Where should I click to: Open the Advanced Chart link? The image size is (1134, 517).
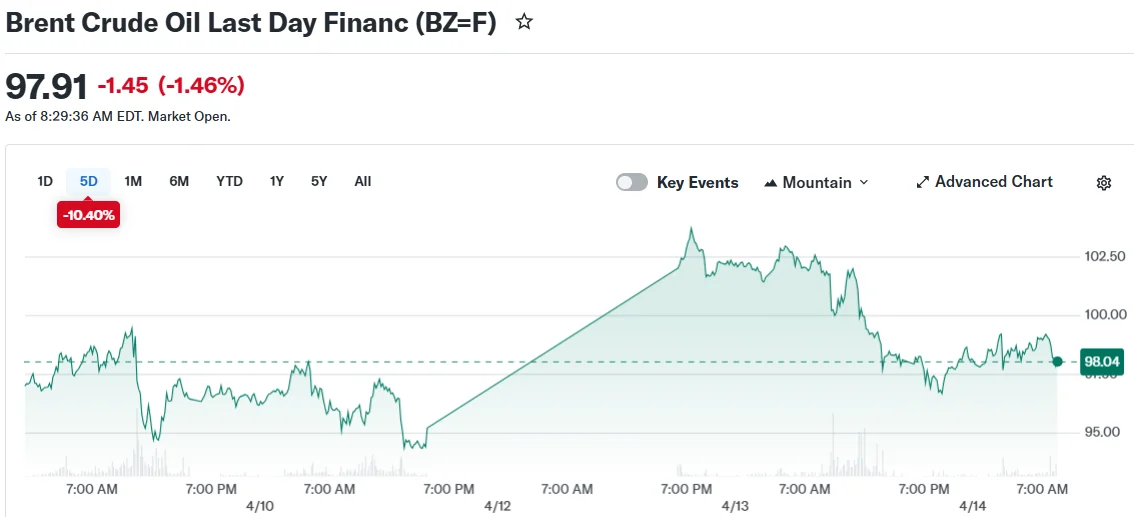[x=993, y=182]
